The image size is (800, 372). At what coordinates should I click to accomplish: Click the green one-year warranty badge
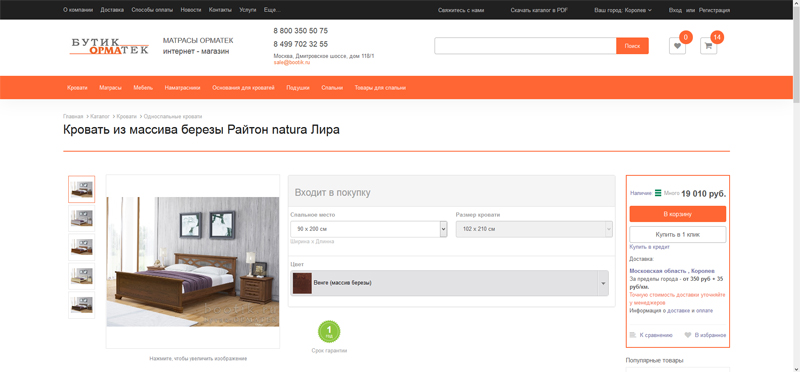(x=329, y=332)
